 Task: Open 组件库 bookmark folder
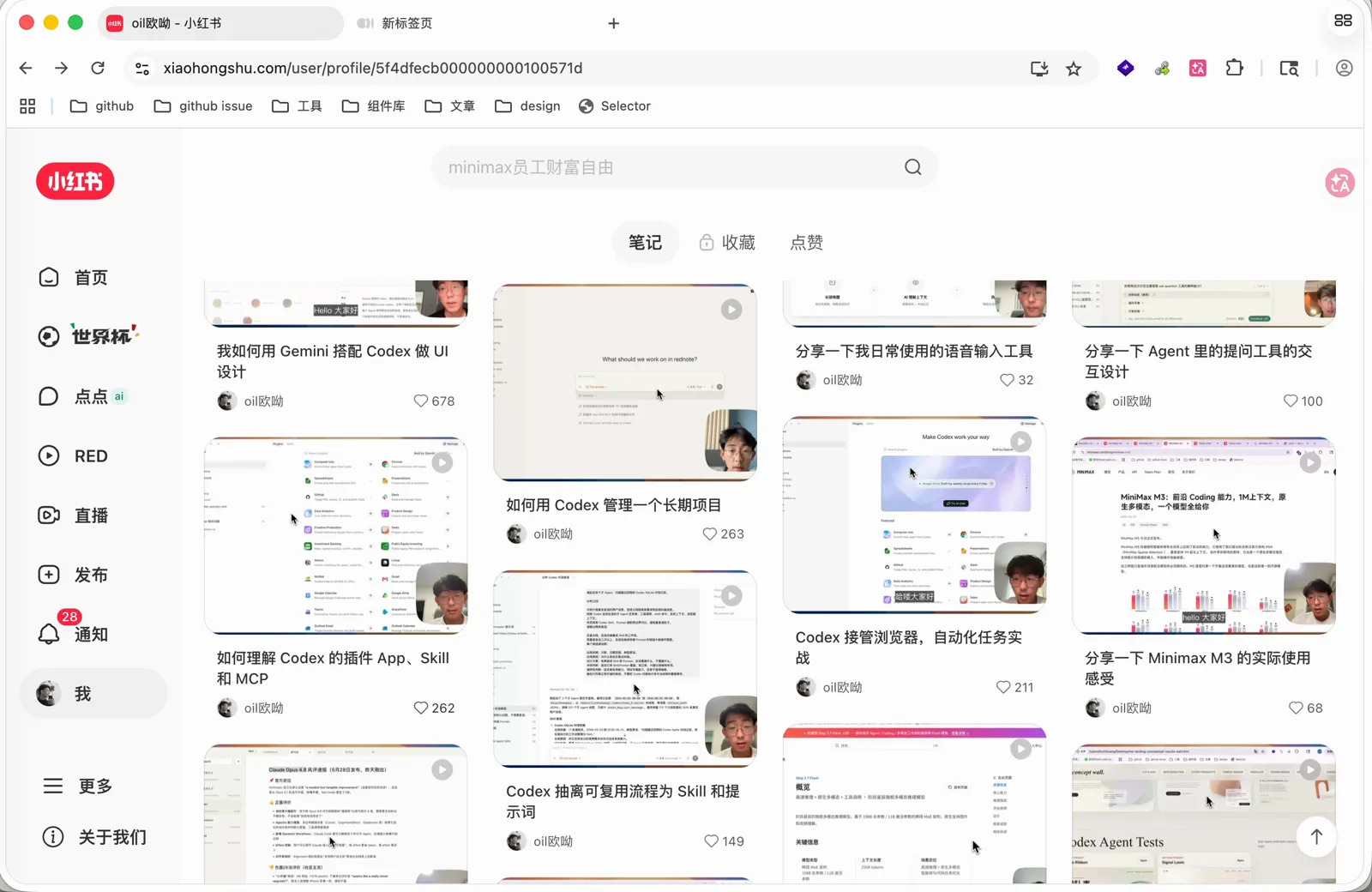coord(373,105)
